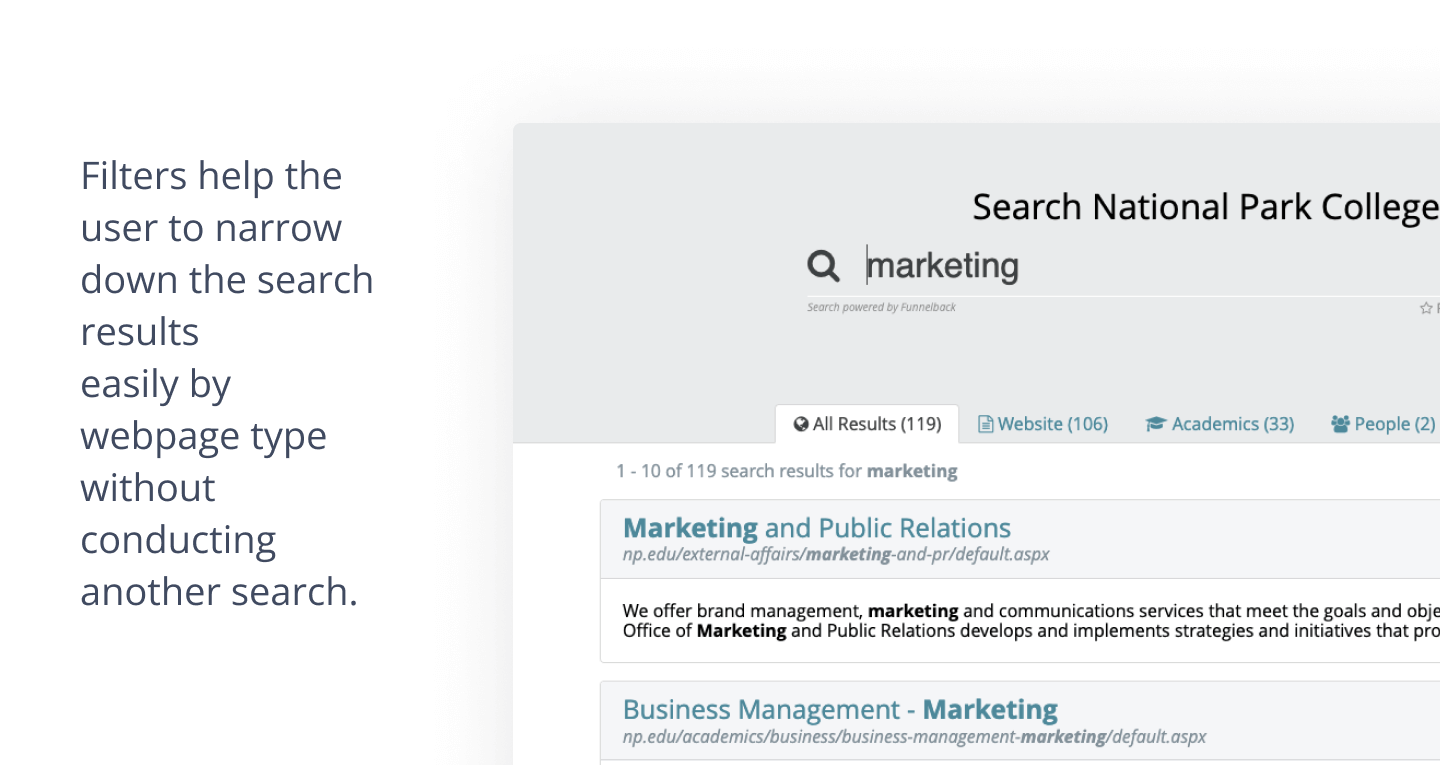
Task: Click the document icon beside Website
Action: (x=985, y=424)
